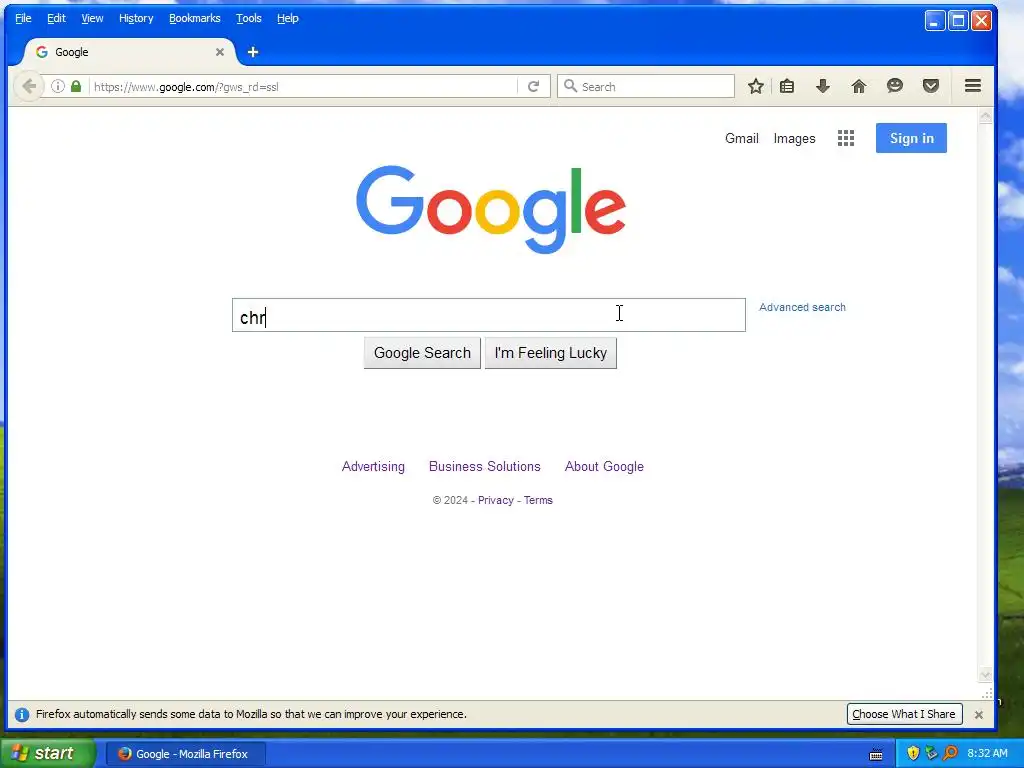The width and height of the screenshot is (1024, 768).
Task: Click the blue Sign in button
Action: tap(911, 138)
